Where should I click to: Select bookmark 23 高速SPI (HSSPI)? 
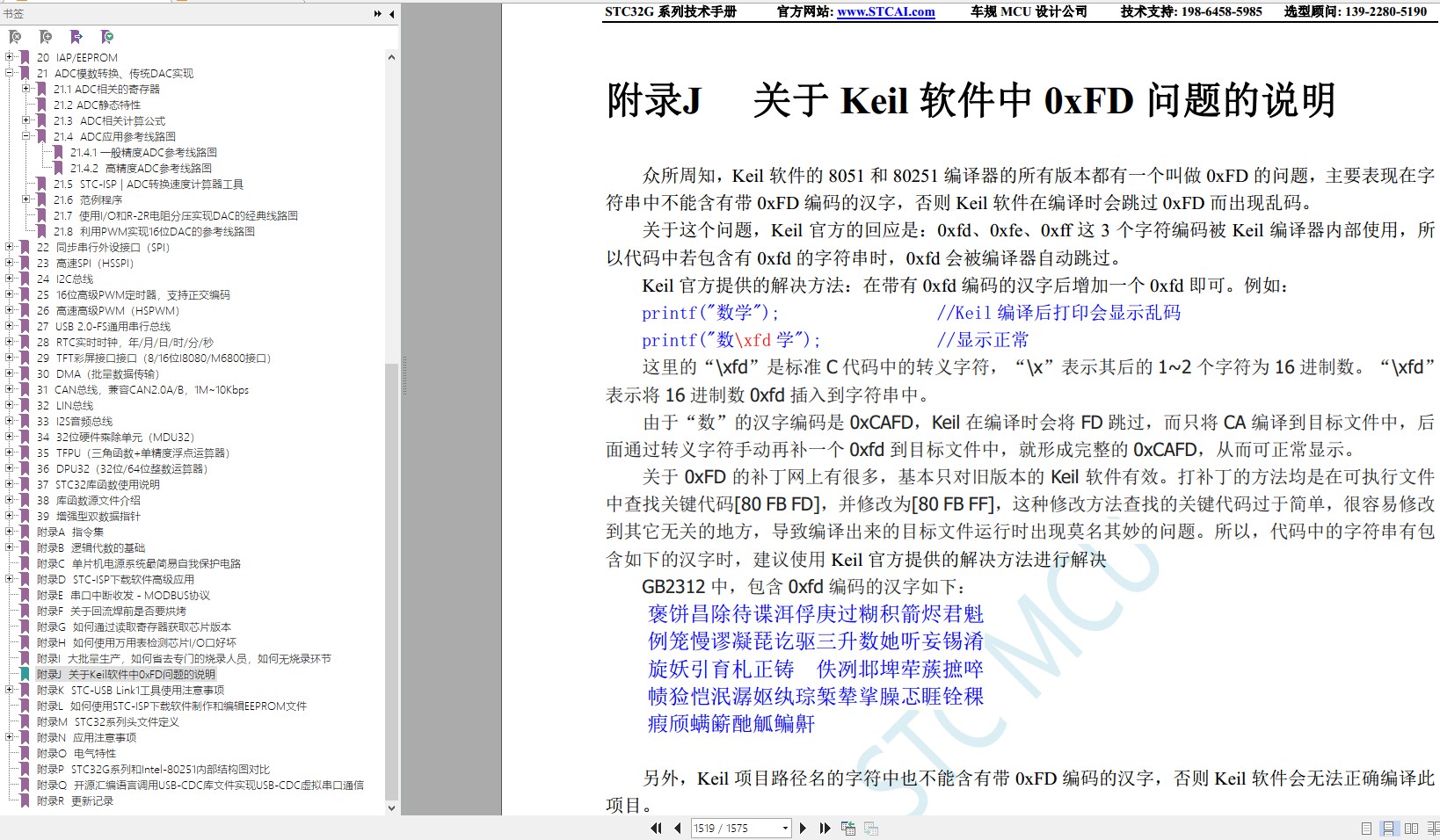[85, 263]
